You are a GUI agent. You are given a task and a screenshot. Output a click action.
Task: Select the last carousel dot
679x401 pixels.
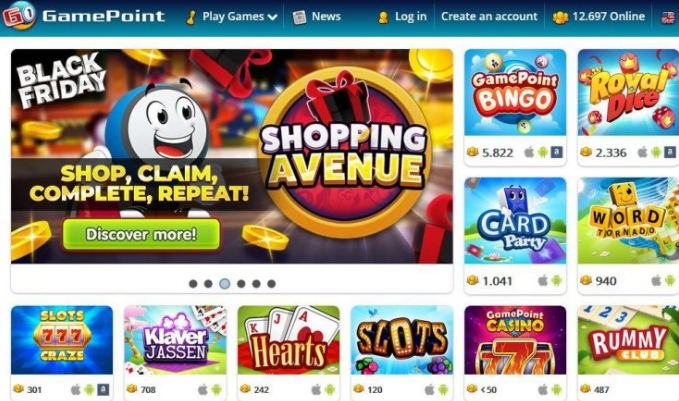tap(271, 284)
